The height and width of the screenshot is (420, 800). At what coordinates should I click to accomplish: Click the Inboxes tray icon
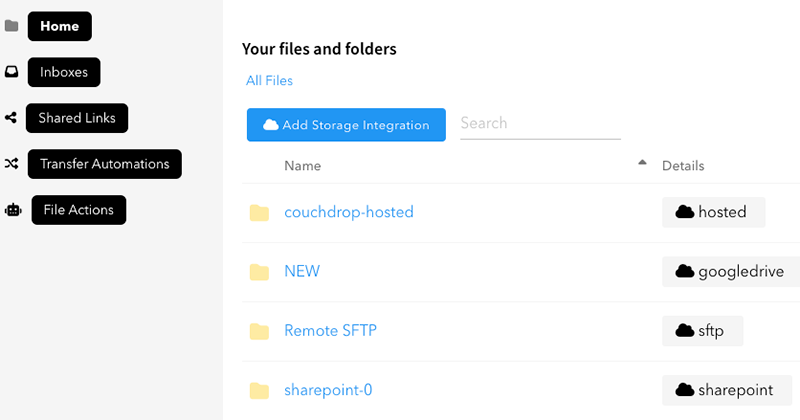click(12, 72)
